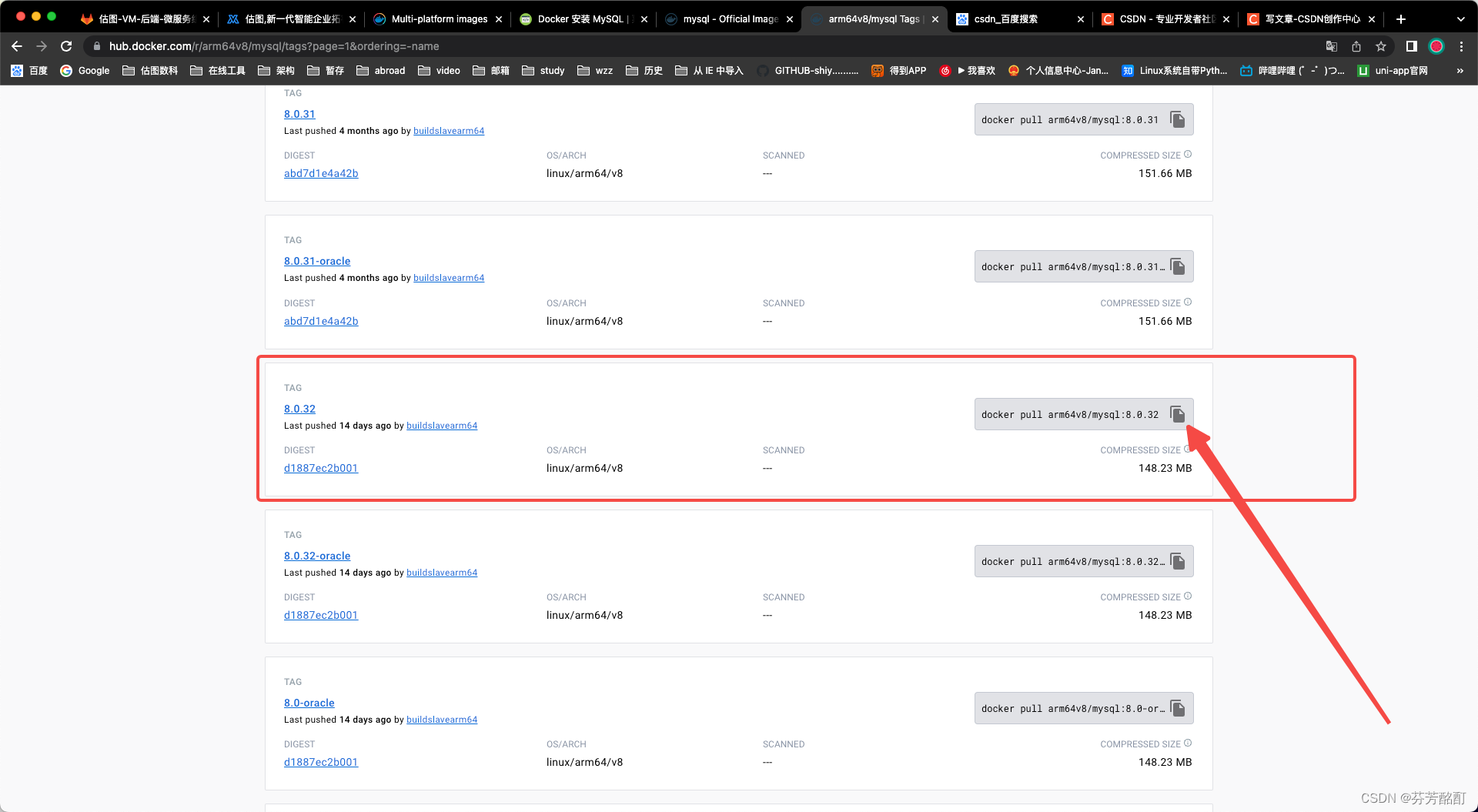This screenshot has height=812, width=1478.
Task: Open the 8.0-oracle tag link
Action: tap(309, 703)
